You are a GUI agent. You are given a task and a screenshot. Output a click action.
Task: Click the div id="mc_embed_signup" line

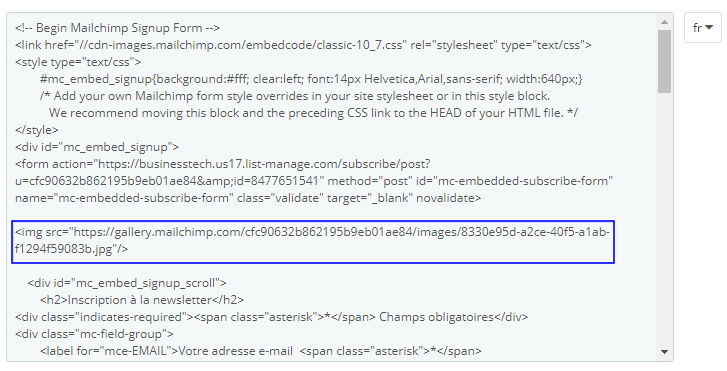pos(97,147)
